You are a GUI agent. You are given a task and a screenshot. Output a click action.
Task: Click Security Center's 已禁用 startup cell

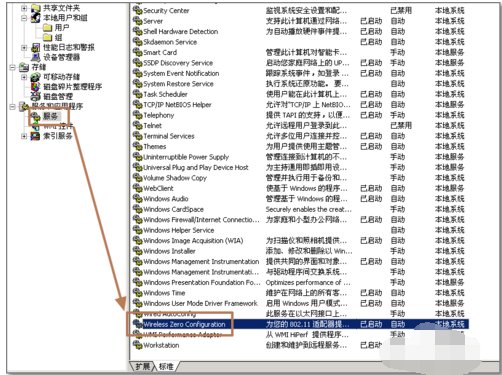[401, 10]
